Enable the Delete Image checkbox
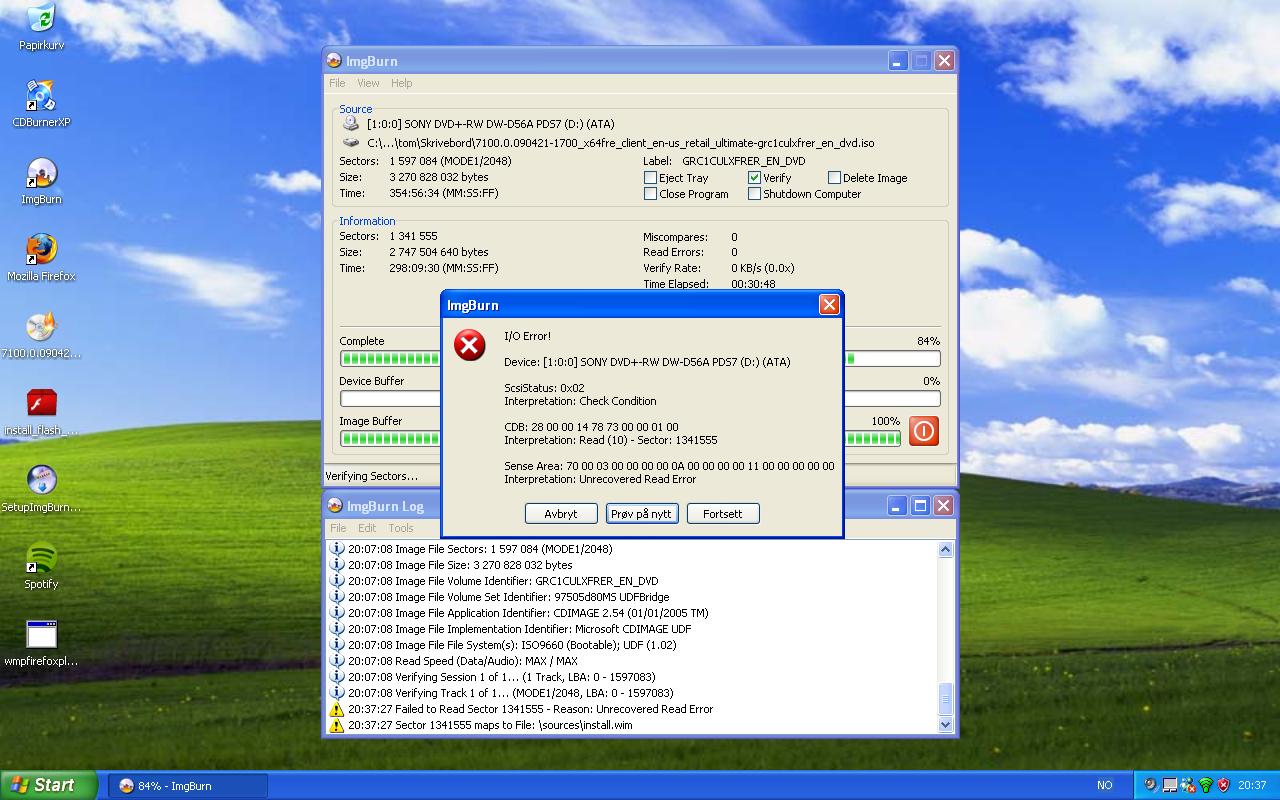1280x800 pixels. (834, 178)
